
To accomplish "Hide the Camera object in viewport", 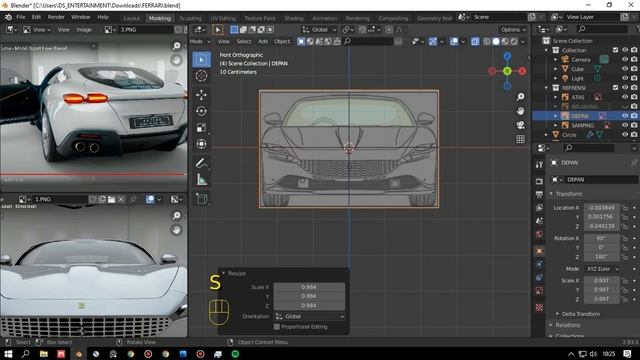I will click(x=625, y=60).
